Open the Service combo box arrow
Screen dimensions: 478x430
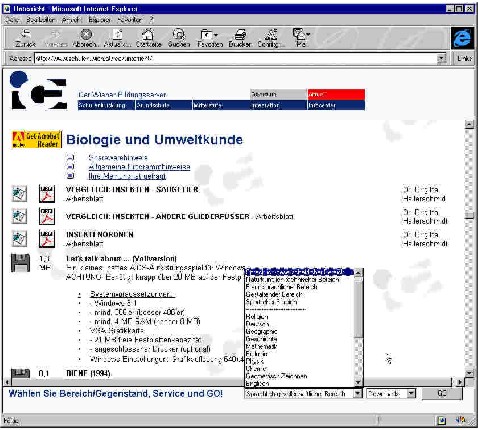pyautogui.click(x=412, y=394)
